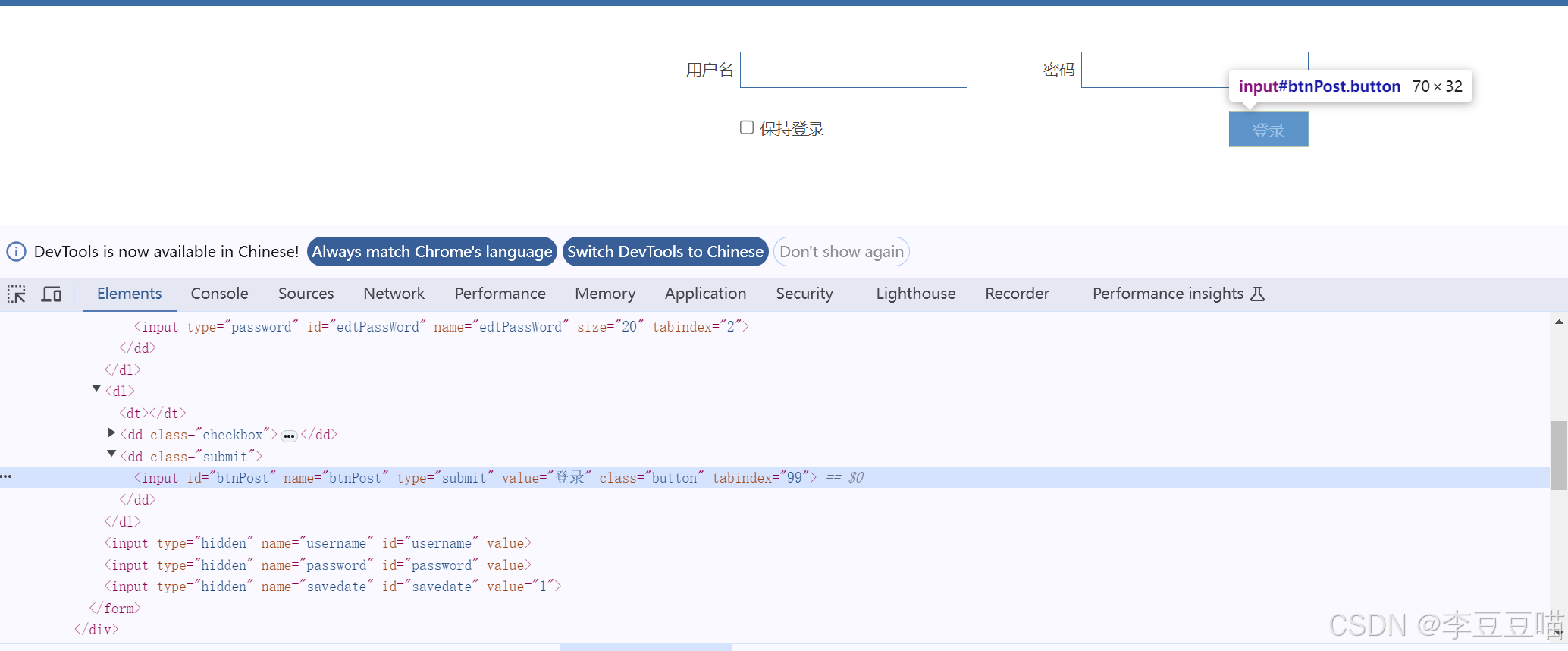This screenshot has height=651, width=1568.
Task: Select the closing </form> tag row
Action: tap(115, 609)
